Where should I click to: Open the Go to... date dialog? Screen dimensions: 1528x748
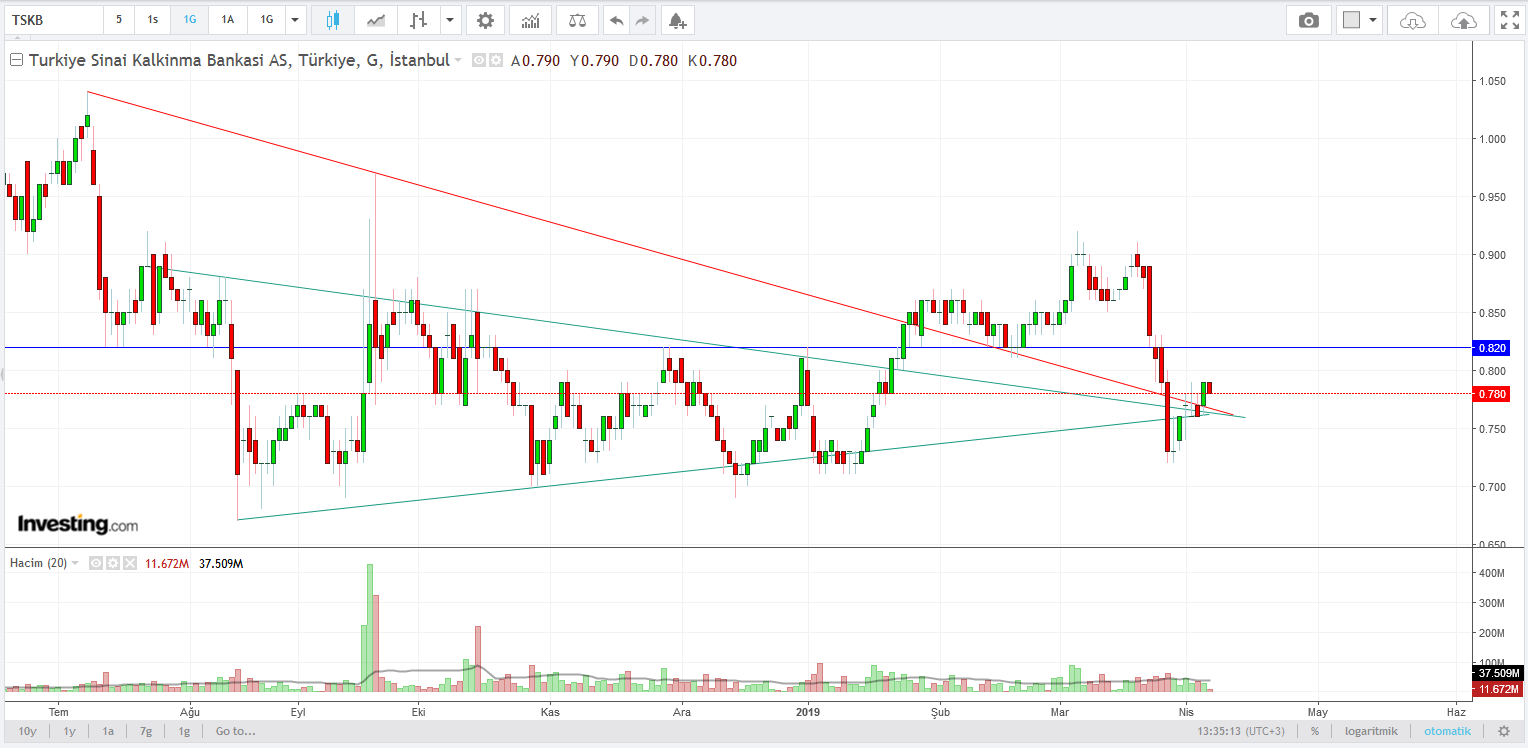[x=235, y=731]
